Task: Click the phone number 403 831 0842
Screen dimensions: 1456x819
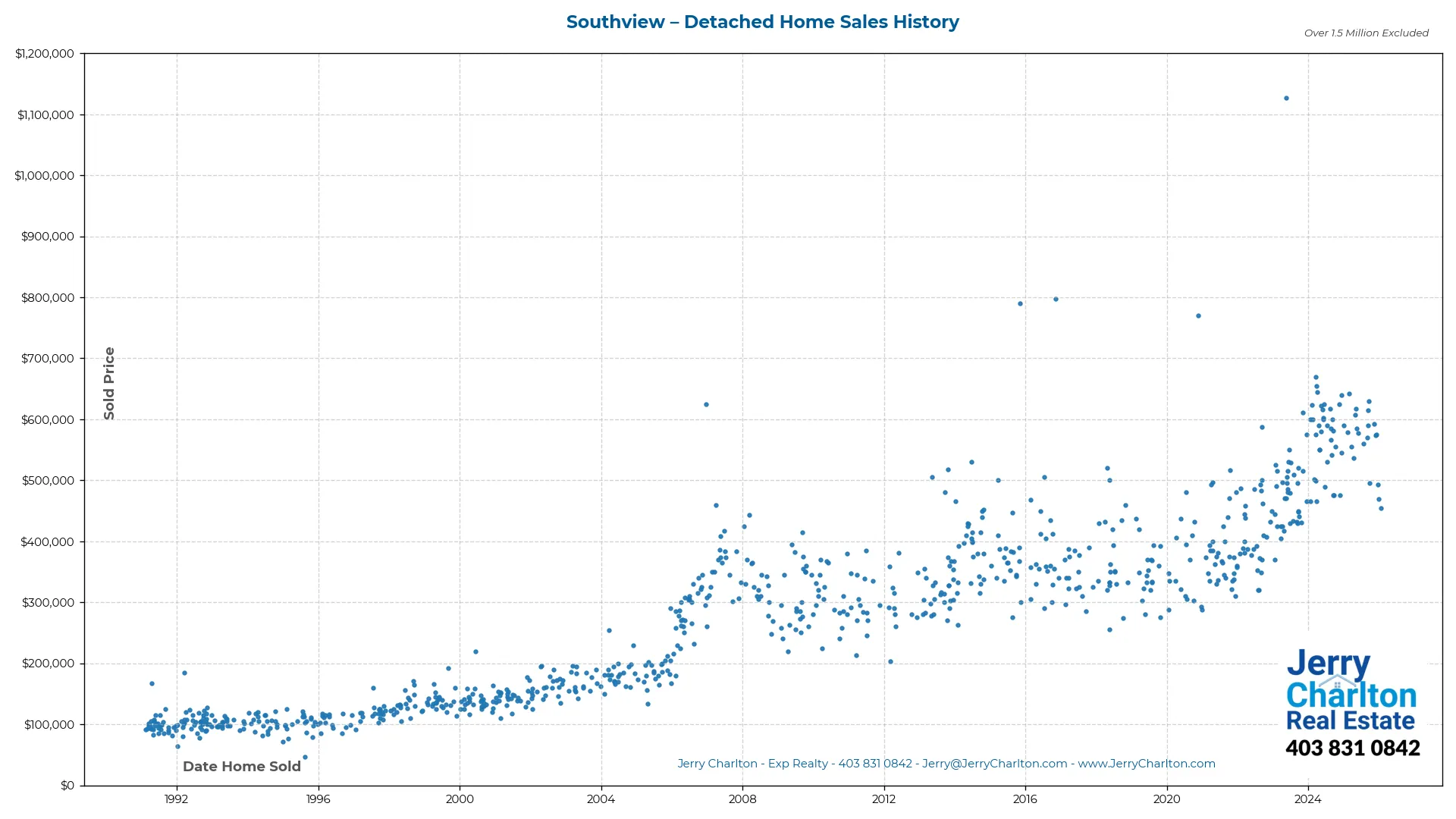Action: pyautogui.click(x=1354, y=748)
